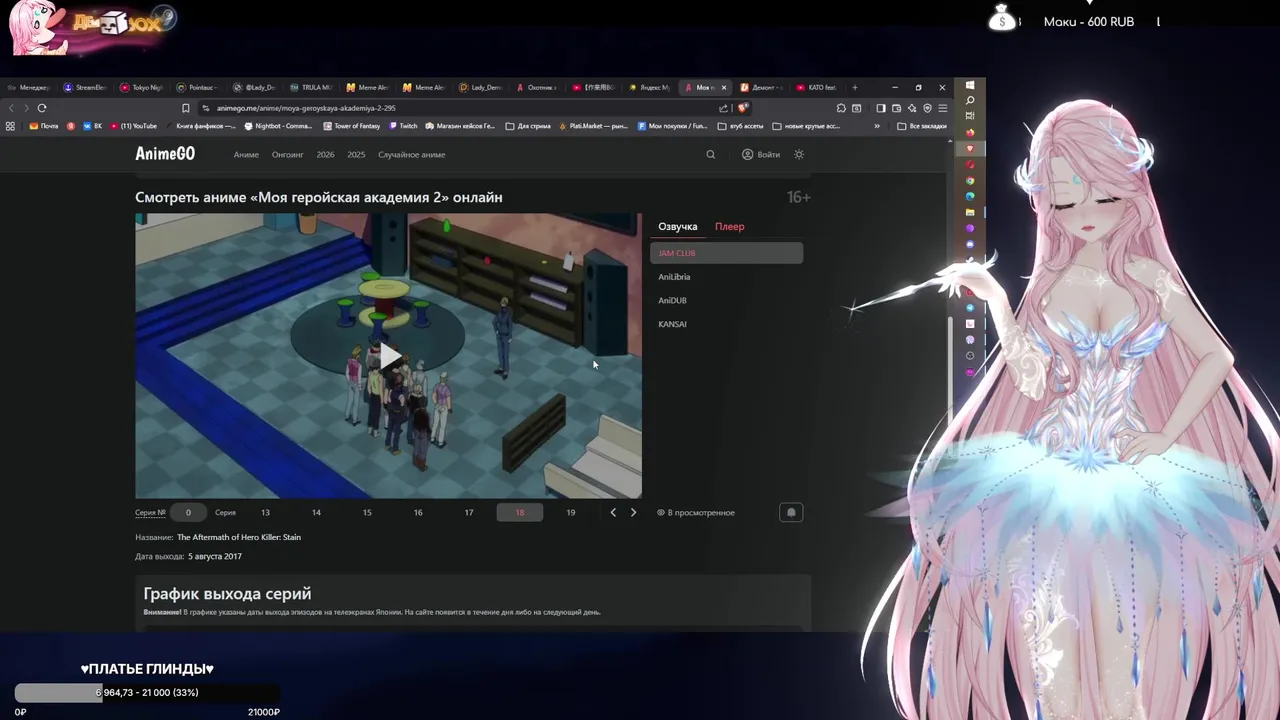Open File Explorer from the taskbar
1280x720 pixels.
tap(970, 212)
